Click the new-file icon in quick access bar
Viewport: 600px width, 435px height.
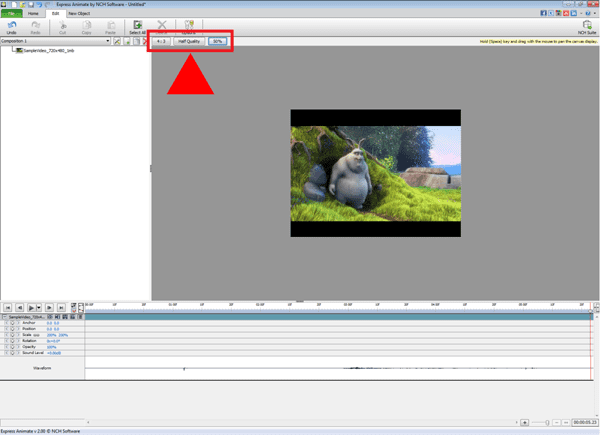pyautogui.click(x=14, y=4)
